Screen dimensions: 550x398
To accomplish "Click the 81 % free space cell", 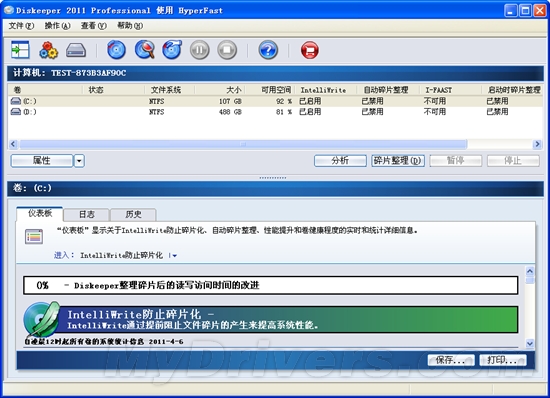I will (284, 112).
